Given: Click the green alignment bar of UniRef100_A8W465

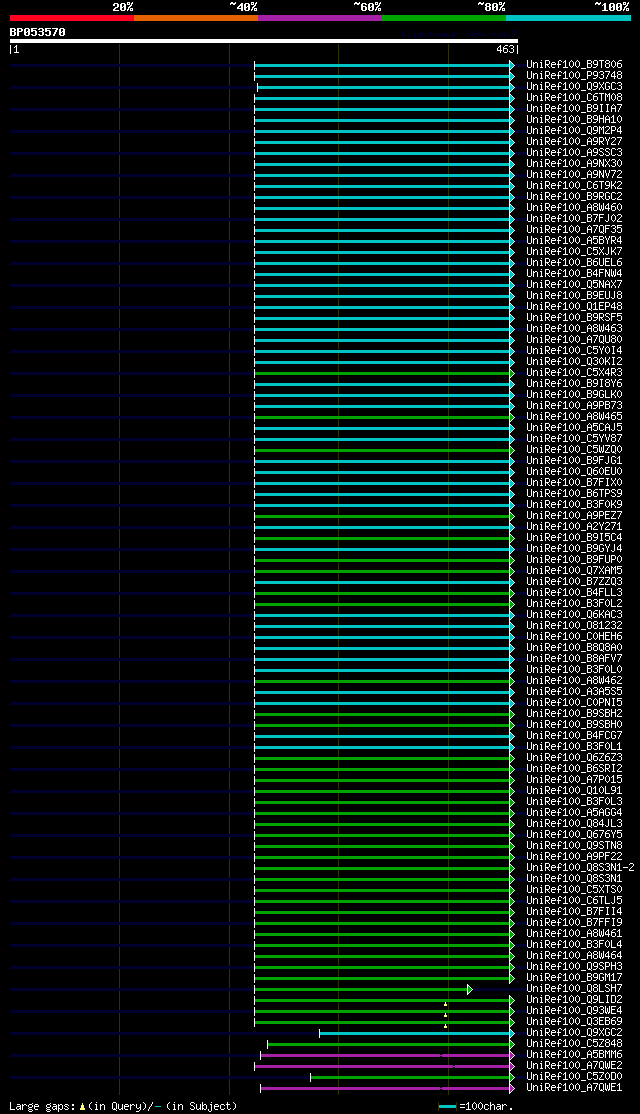Looking at the screenshot, I should pos(382,417).
